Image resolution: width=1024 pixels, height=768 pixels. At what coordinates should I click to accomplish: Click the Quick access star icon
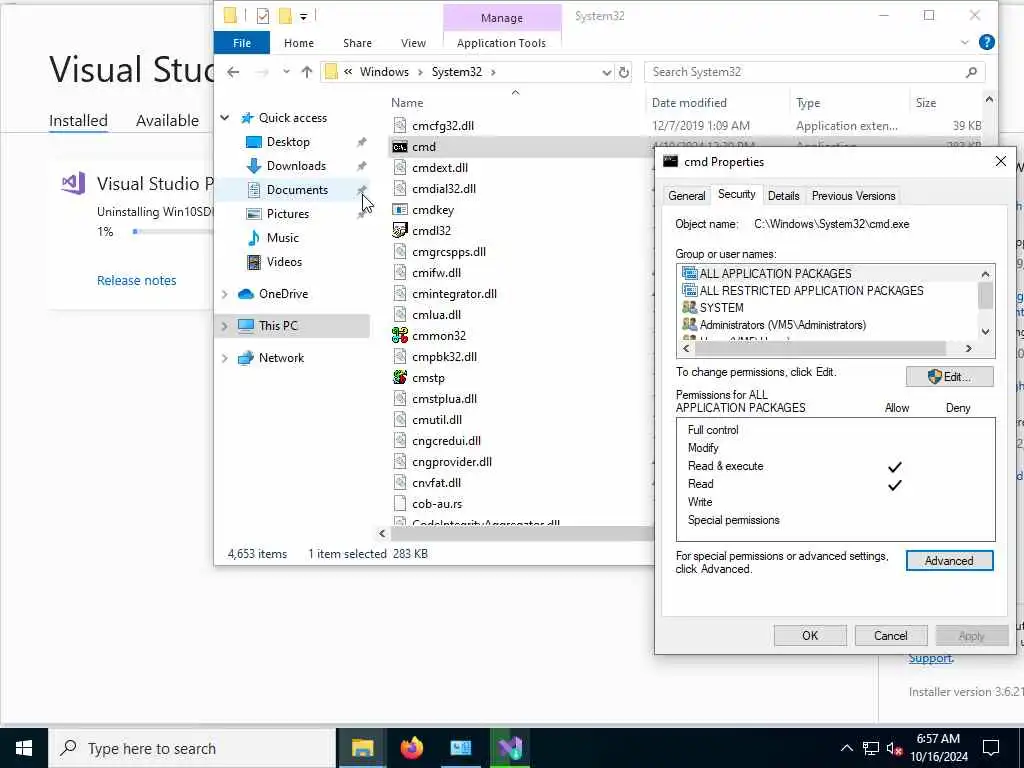[x=247, y=118]
